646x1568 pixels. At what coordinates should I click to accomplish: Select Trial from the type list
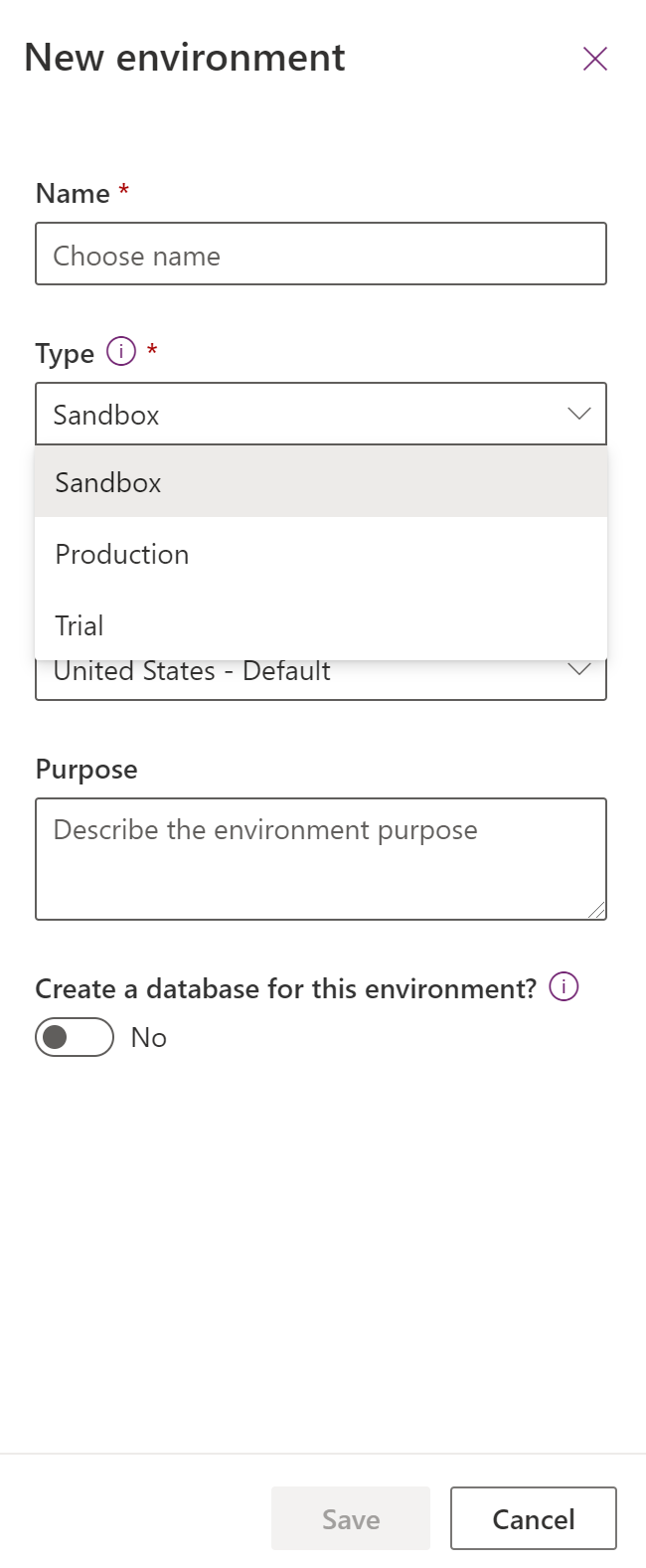coord(78,625)
